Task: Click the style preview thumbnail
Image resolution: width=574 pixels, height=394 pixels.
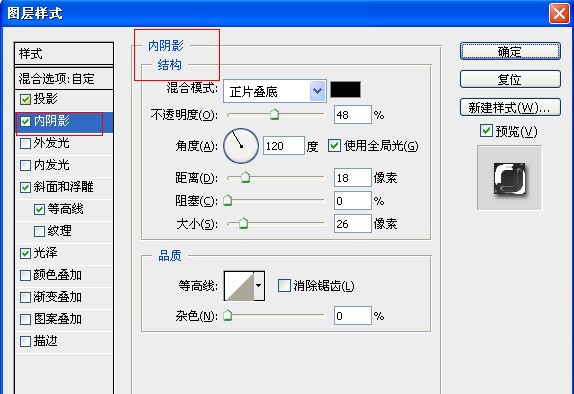Action: [509, 178]
